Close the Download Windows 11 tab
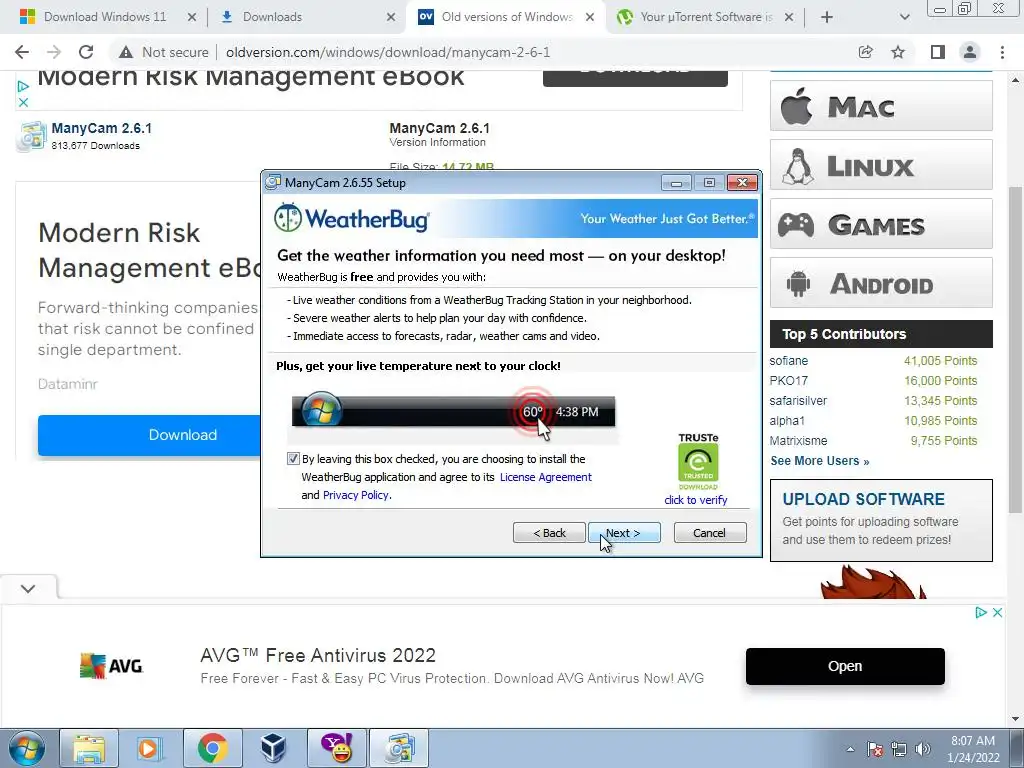This screenshot has width=1024, height=768. (x=191, y=17)
